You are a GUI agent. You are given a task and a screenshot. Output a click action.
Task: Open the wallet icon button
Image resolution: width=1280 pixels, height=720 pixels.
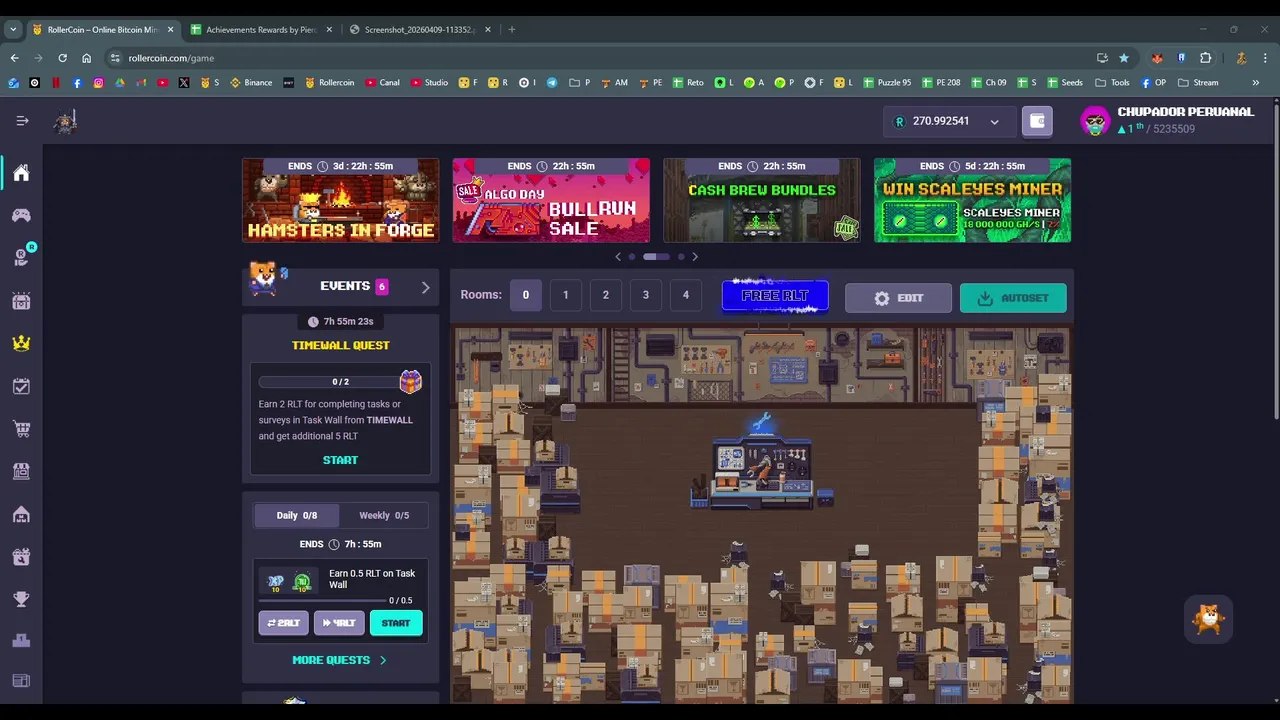coord(1037,121)
